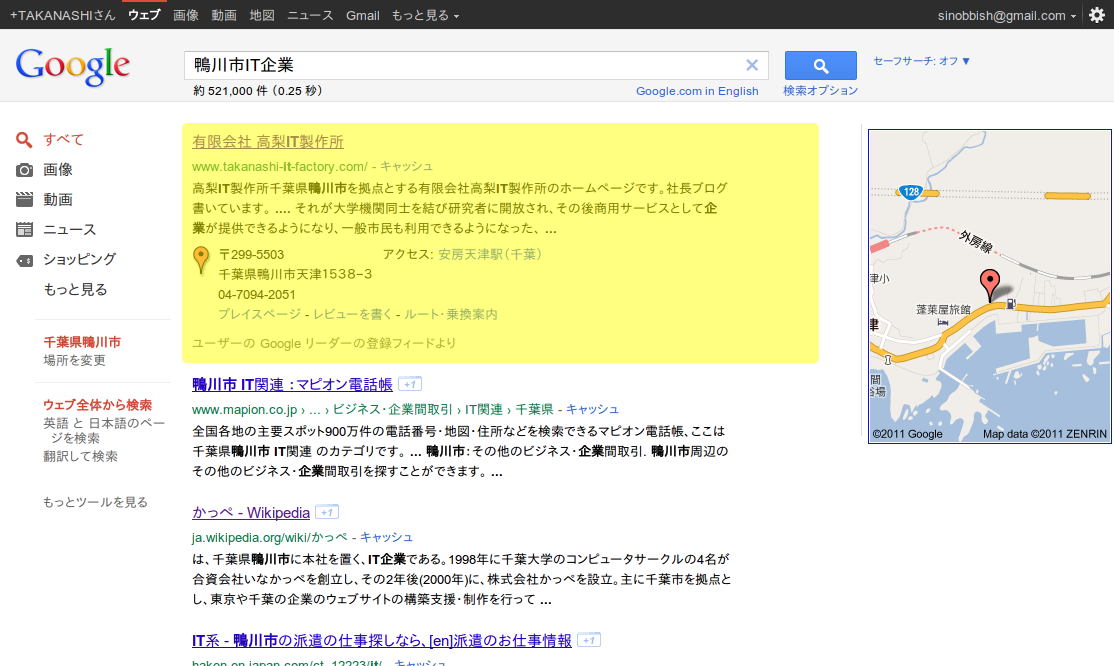Click 英語 と 日本語のページを検索
This screenshot has height=666, width=1114.
coord(104,431)
